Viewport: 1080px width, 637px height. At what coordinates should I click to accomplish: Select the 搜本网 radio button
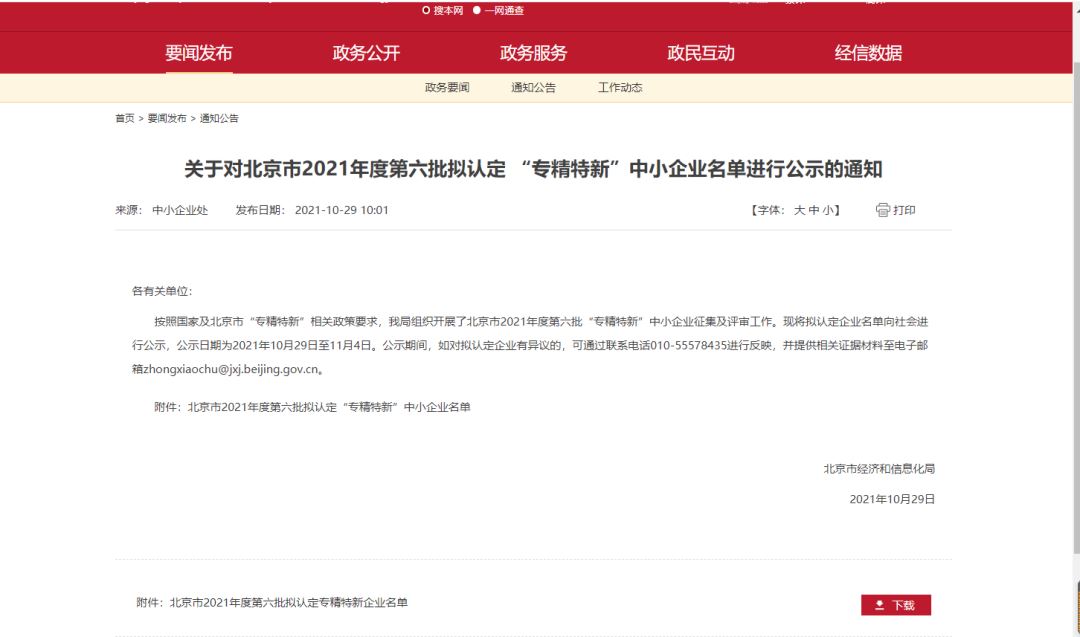[x=426, y=10]
